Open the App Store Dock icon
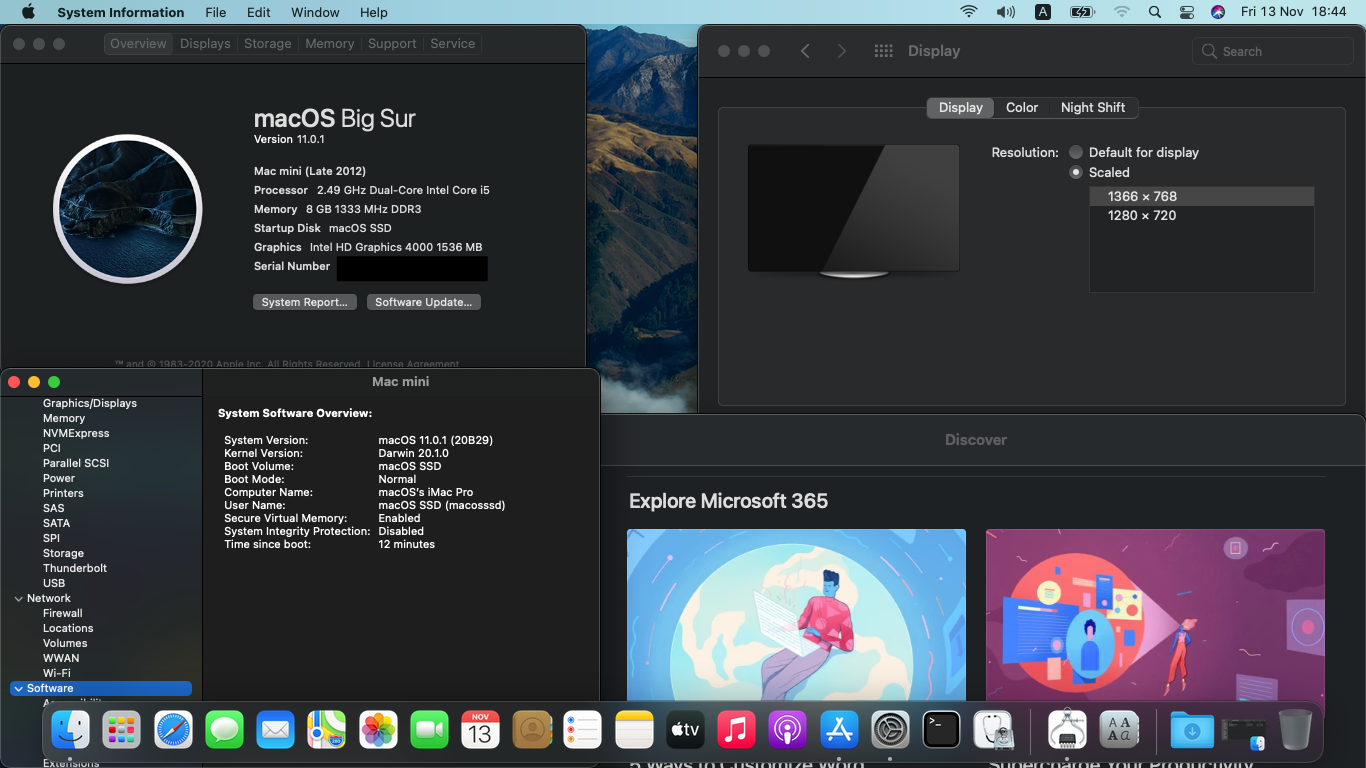 [x=839, y=730]
